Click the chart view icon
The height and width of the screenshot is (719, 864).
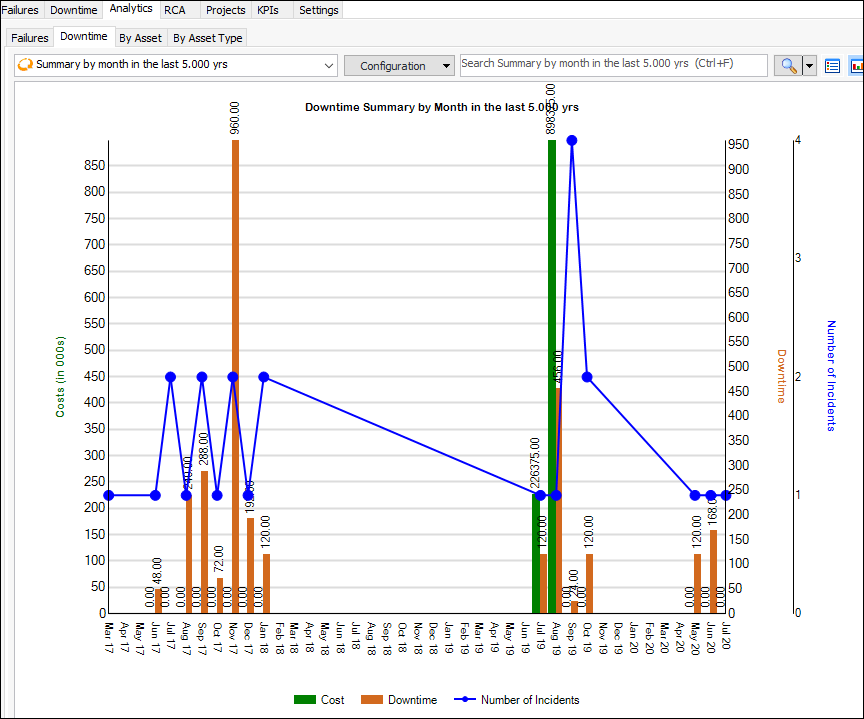tap(857, 66)
